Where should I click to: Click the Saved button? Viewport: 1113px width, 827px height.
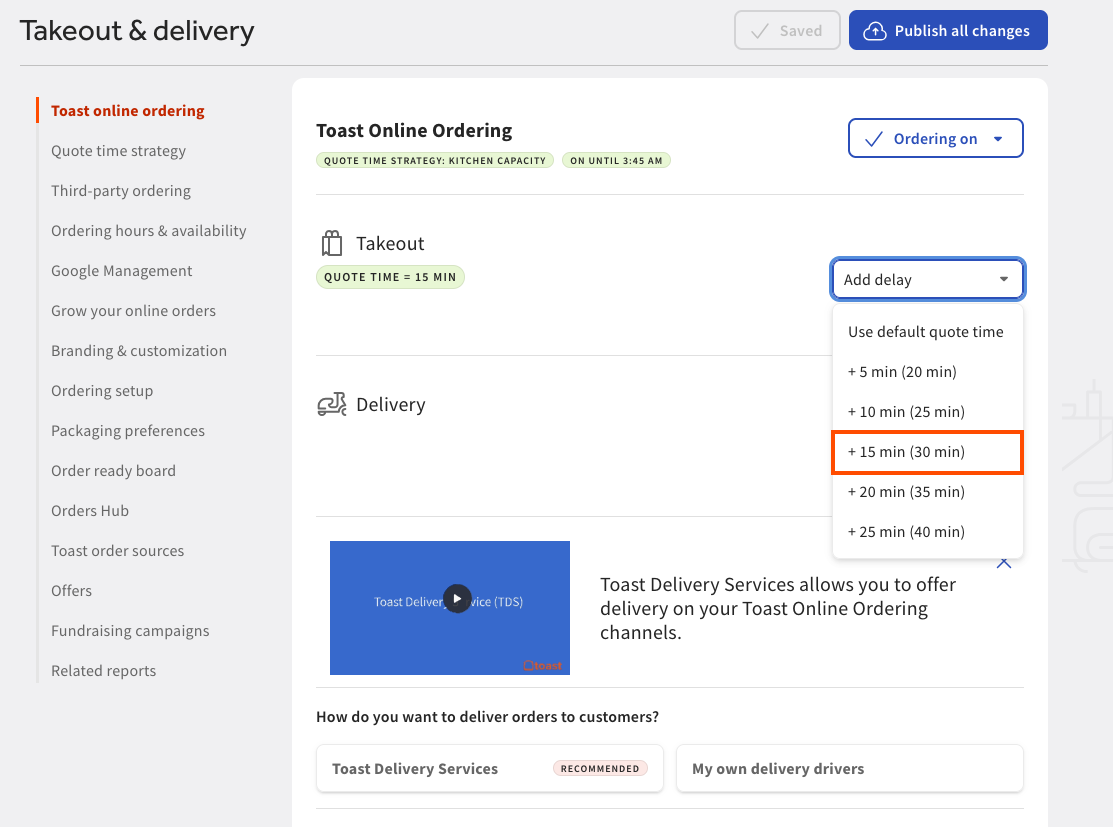[787, 31]
